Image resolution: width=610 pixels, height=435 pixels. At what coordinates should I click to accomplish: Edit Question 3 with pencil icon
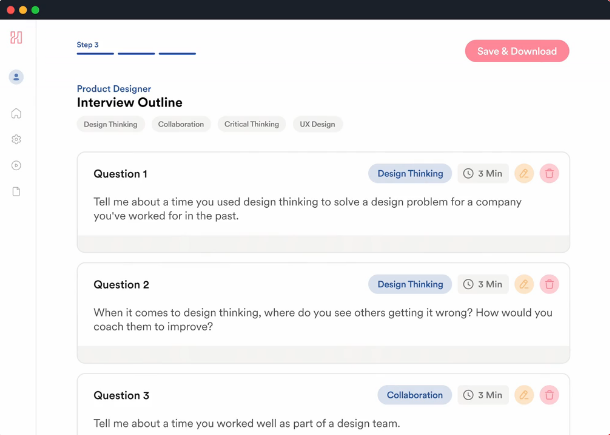click(524, 395)
